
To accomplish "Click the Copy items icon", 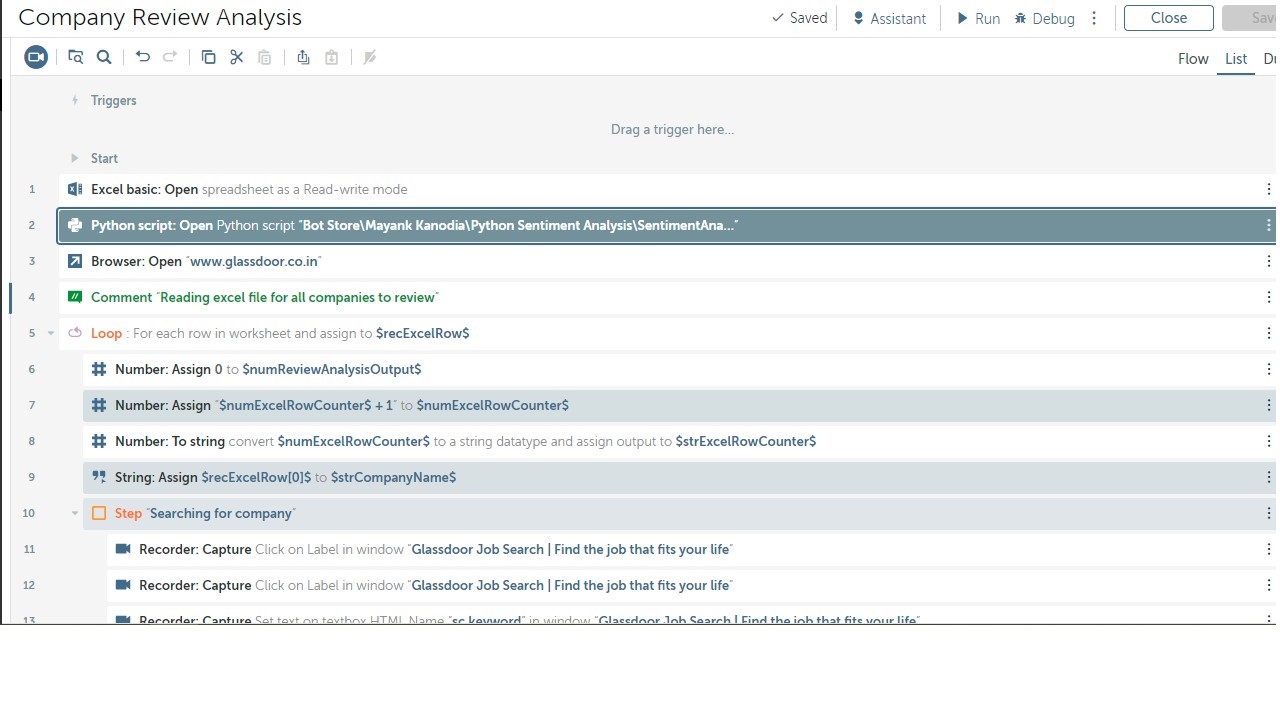I will (208, 57).
